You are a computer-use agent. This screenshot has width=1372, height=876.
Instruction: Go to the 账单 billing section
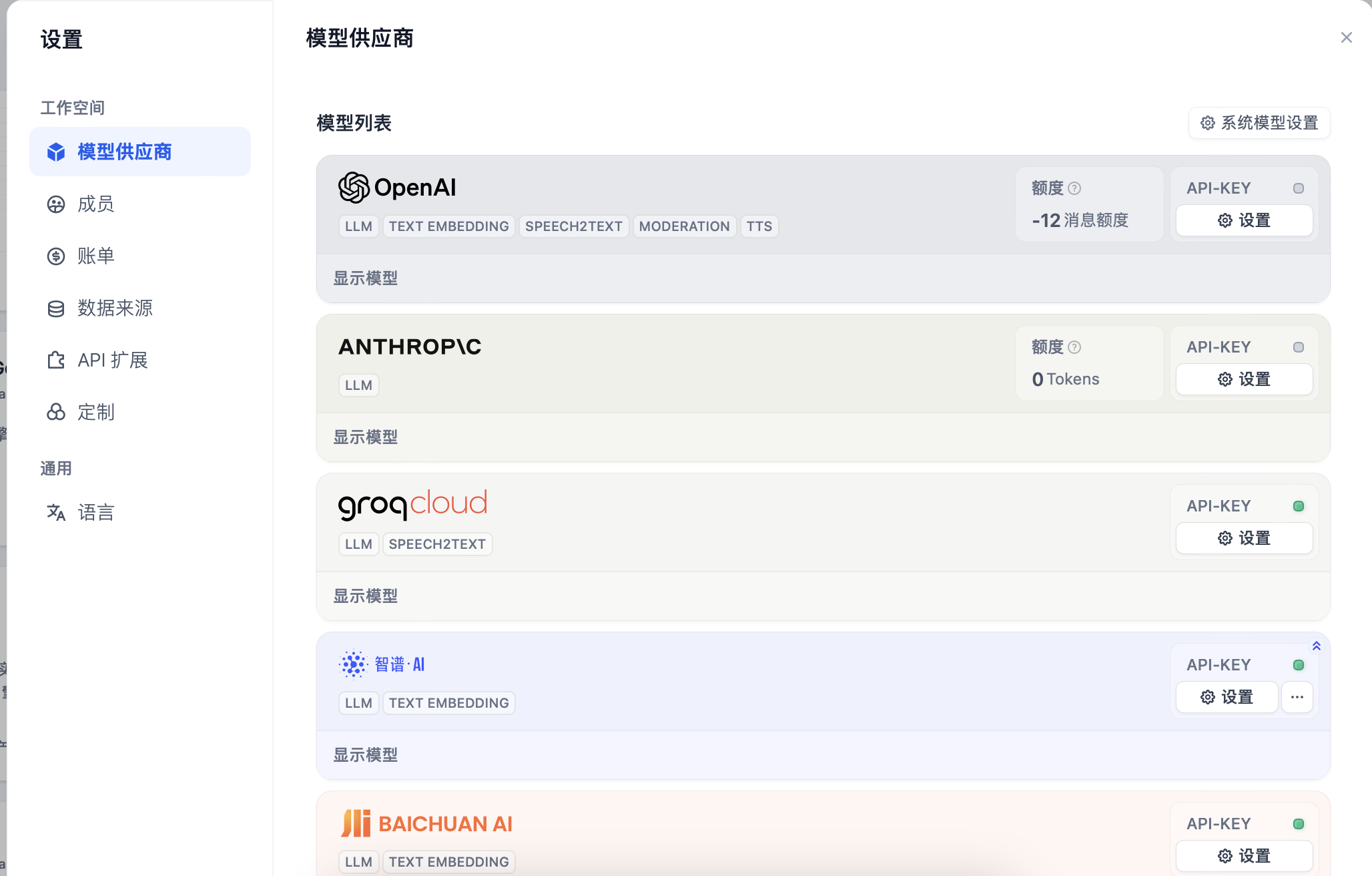(140, 256)
